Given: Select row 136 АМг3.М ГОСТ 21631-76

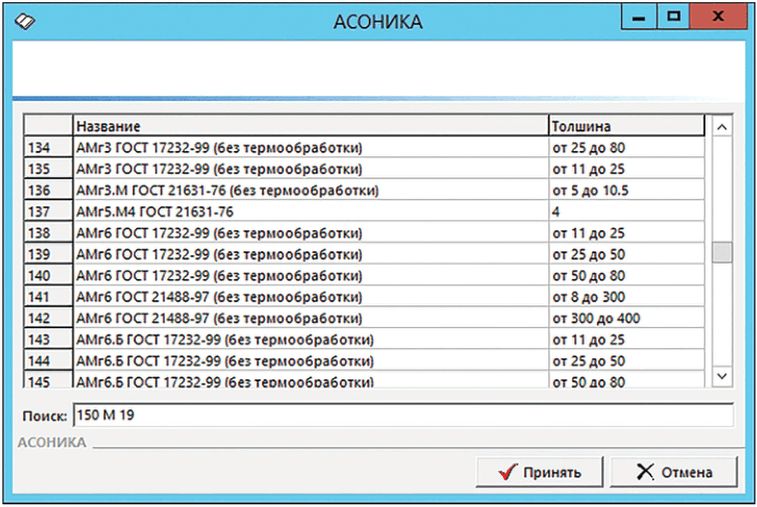Looking at the screenshot, I should click(310, 190).
